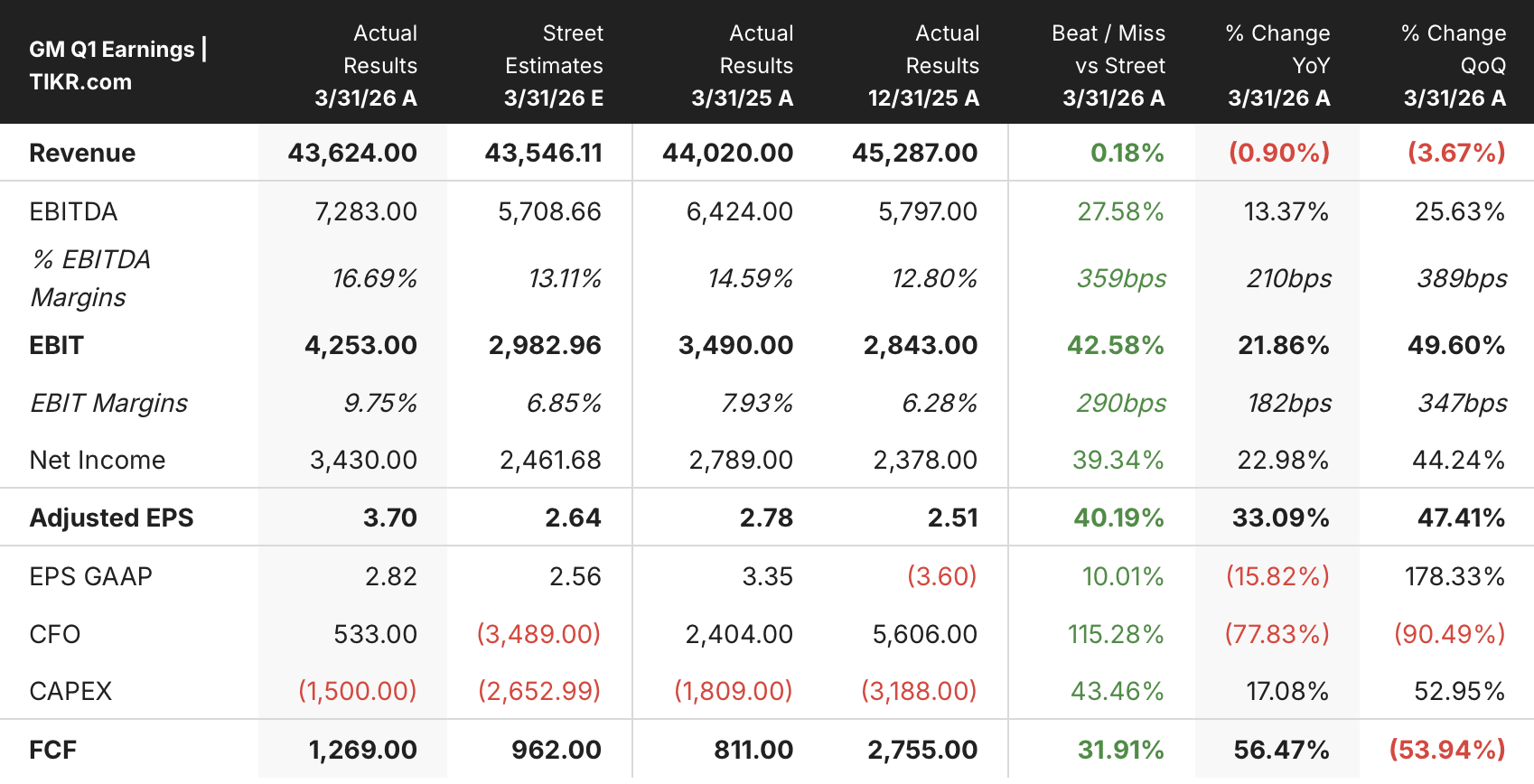Screen dimensions: 1534x784
Task: Click the net income estimate 2,461.68
Action: tap(550, 460)
